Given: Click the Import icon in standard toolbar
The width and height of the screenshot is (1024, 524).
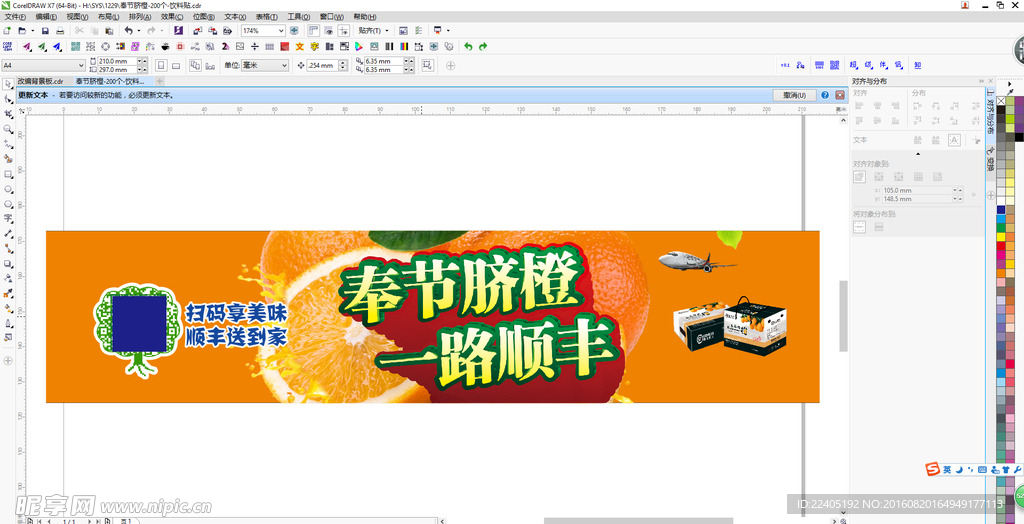Looking at the screenshot, I should (197, 31).
